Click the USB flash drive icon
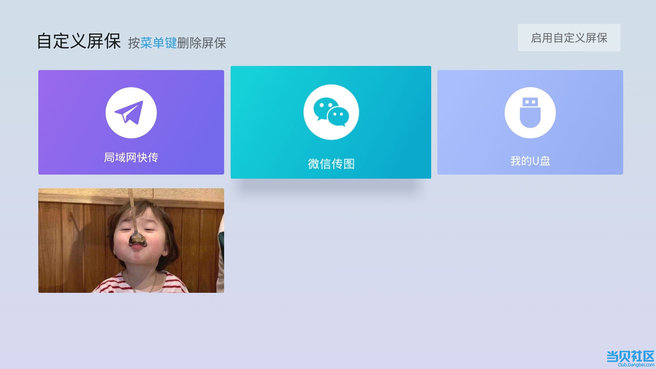656x369 pixels. pos(530,113)
